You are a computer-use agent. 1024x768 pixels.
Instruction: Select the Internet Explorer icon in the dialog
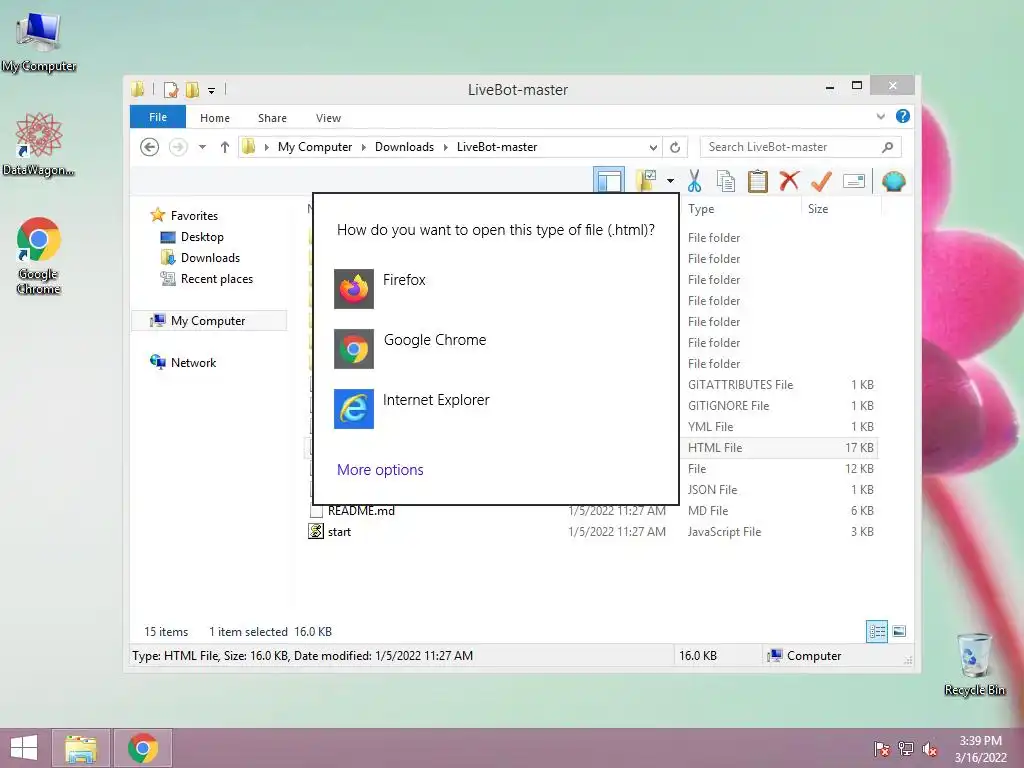click(353, 409)
